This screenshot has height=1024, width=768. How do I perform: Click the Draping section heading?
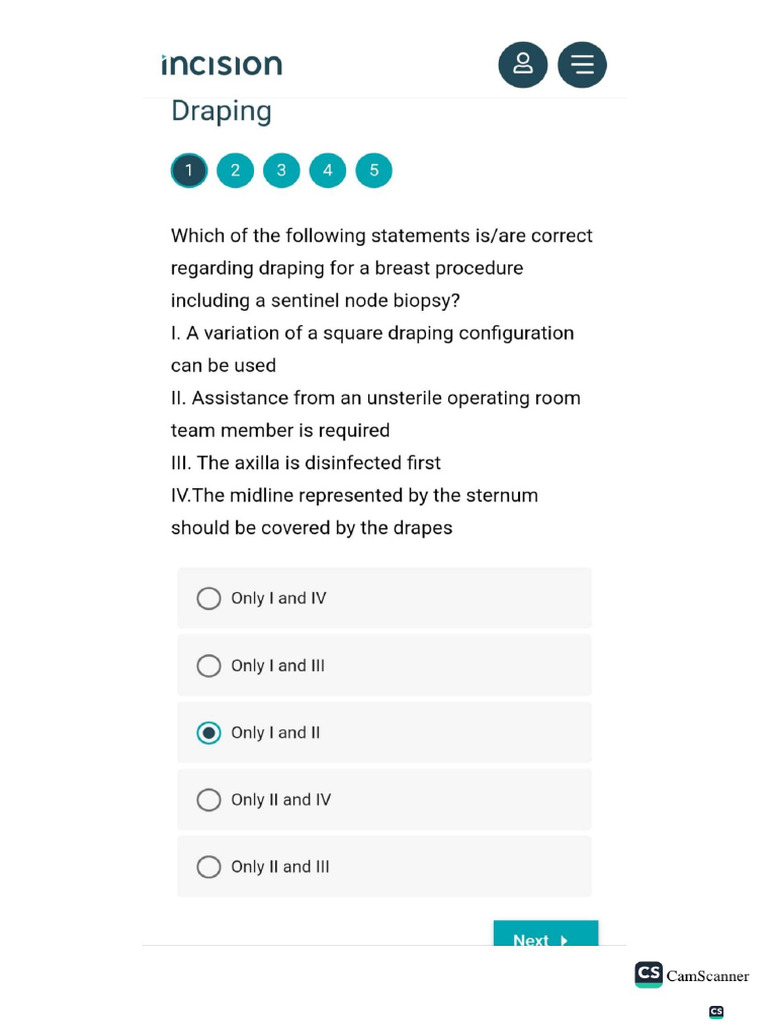221,111
